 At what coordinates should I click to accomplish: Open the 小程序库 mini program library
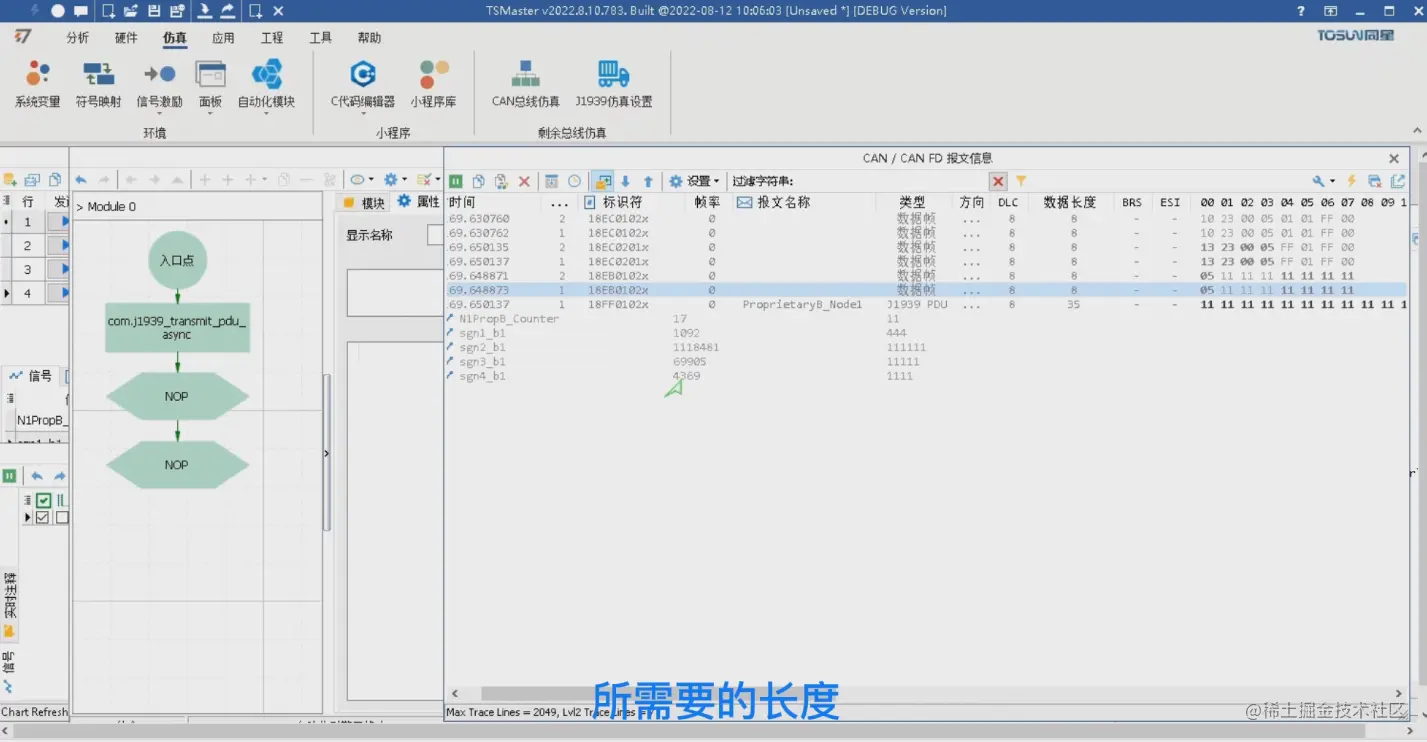click(433, 83)
